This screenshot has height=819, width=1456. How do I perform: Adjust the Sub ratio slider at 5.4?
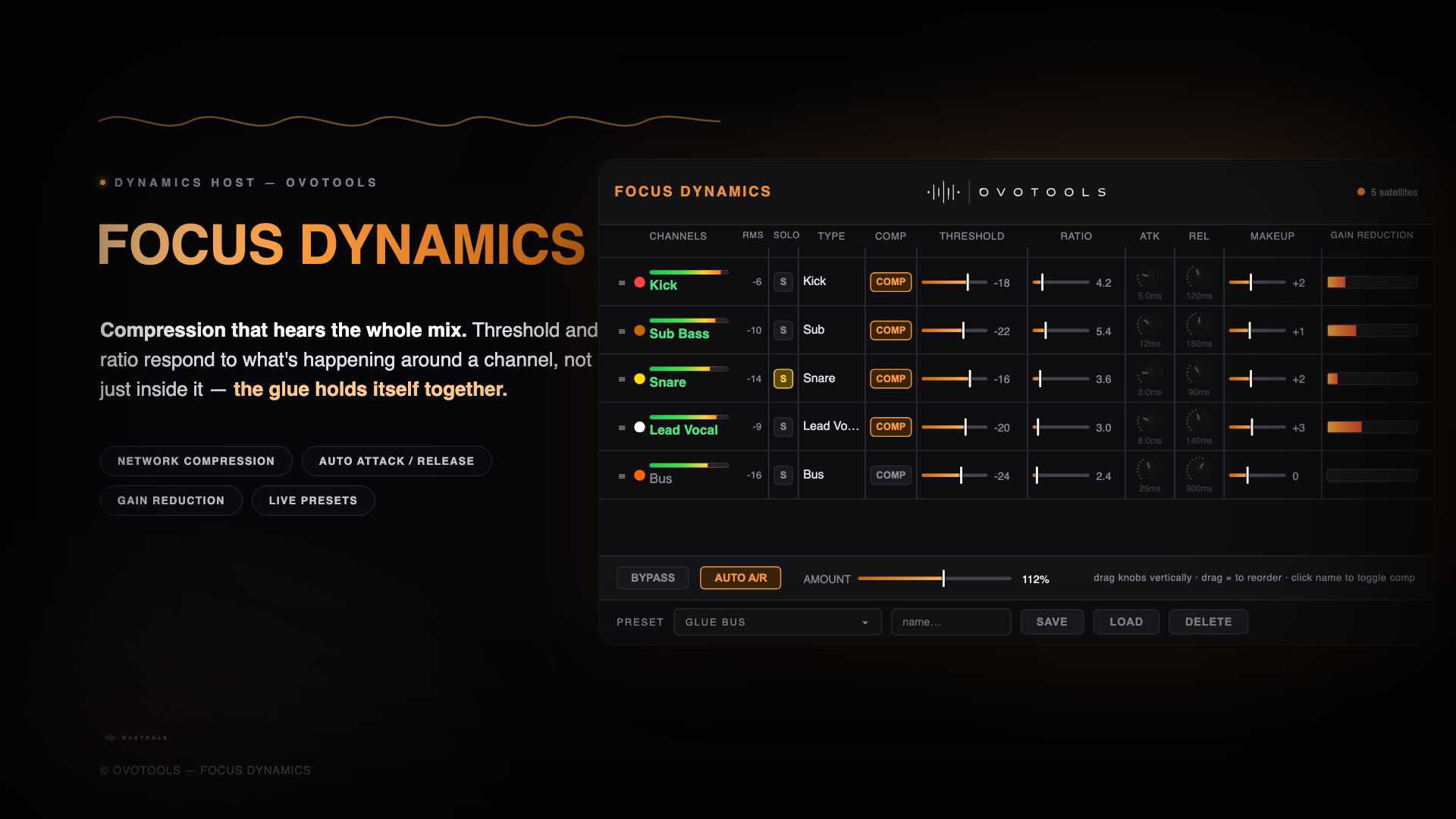point(1061,331)
